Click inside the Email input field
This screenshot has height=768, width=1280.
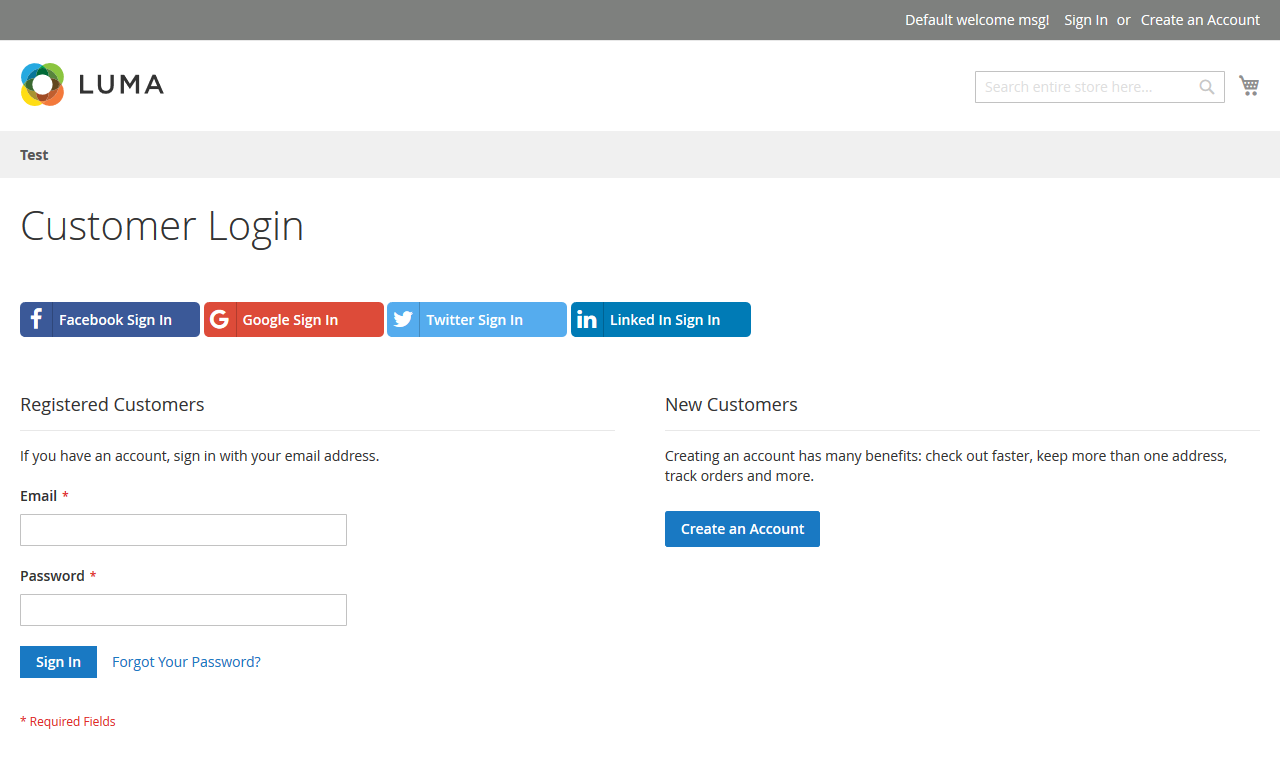pyautogui.click(x=183, y=529)
